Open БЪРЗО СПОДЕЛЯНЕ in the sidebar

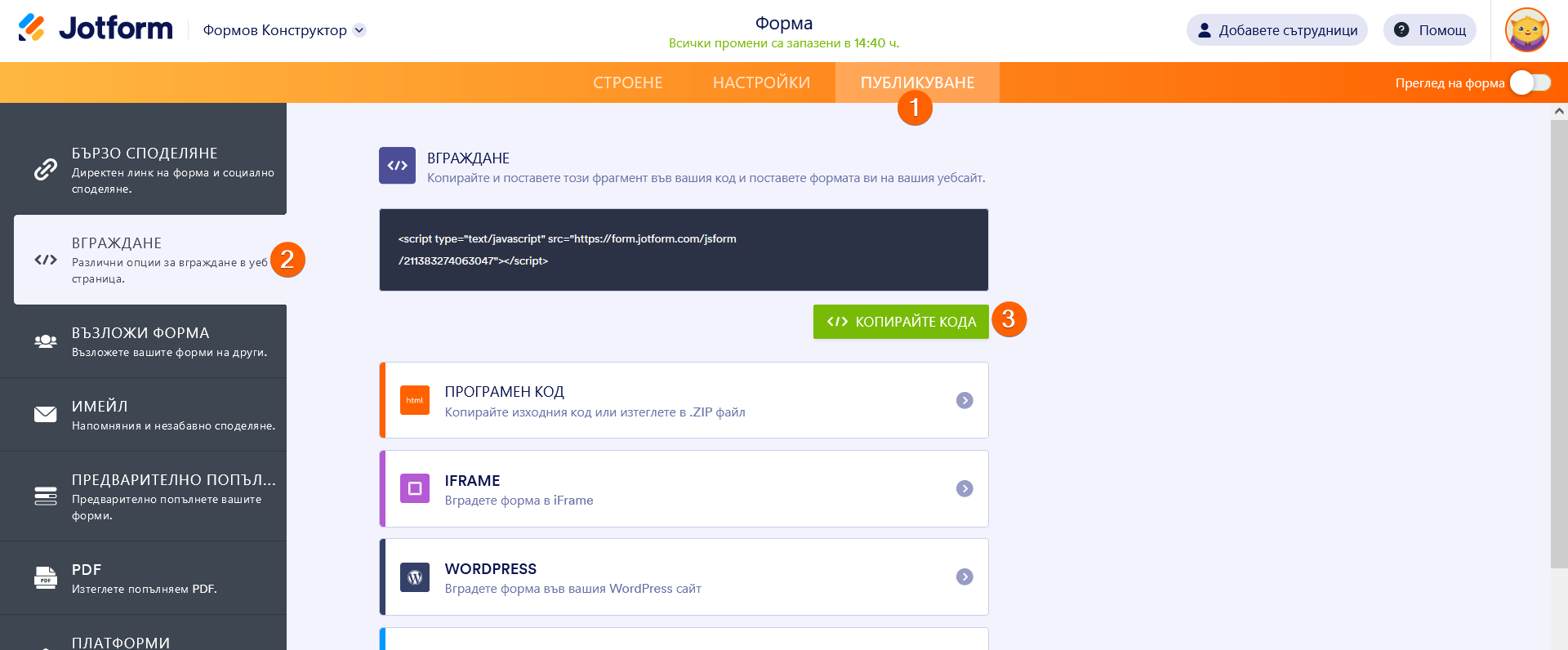click(143, 170)
